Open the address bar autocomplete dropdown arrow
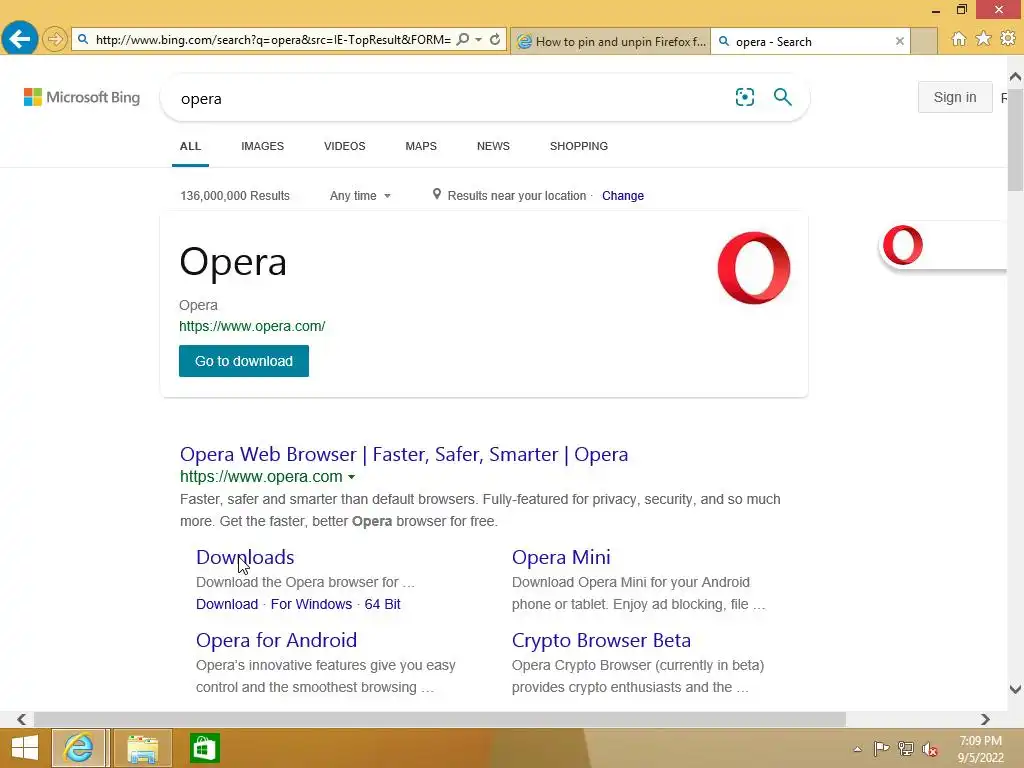The image size is (1024, 768). coord(479,39)
